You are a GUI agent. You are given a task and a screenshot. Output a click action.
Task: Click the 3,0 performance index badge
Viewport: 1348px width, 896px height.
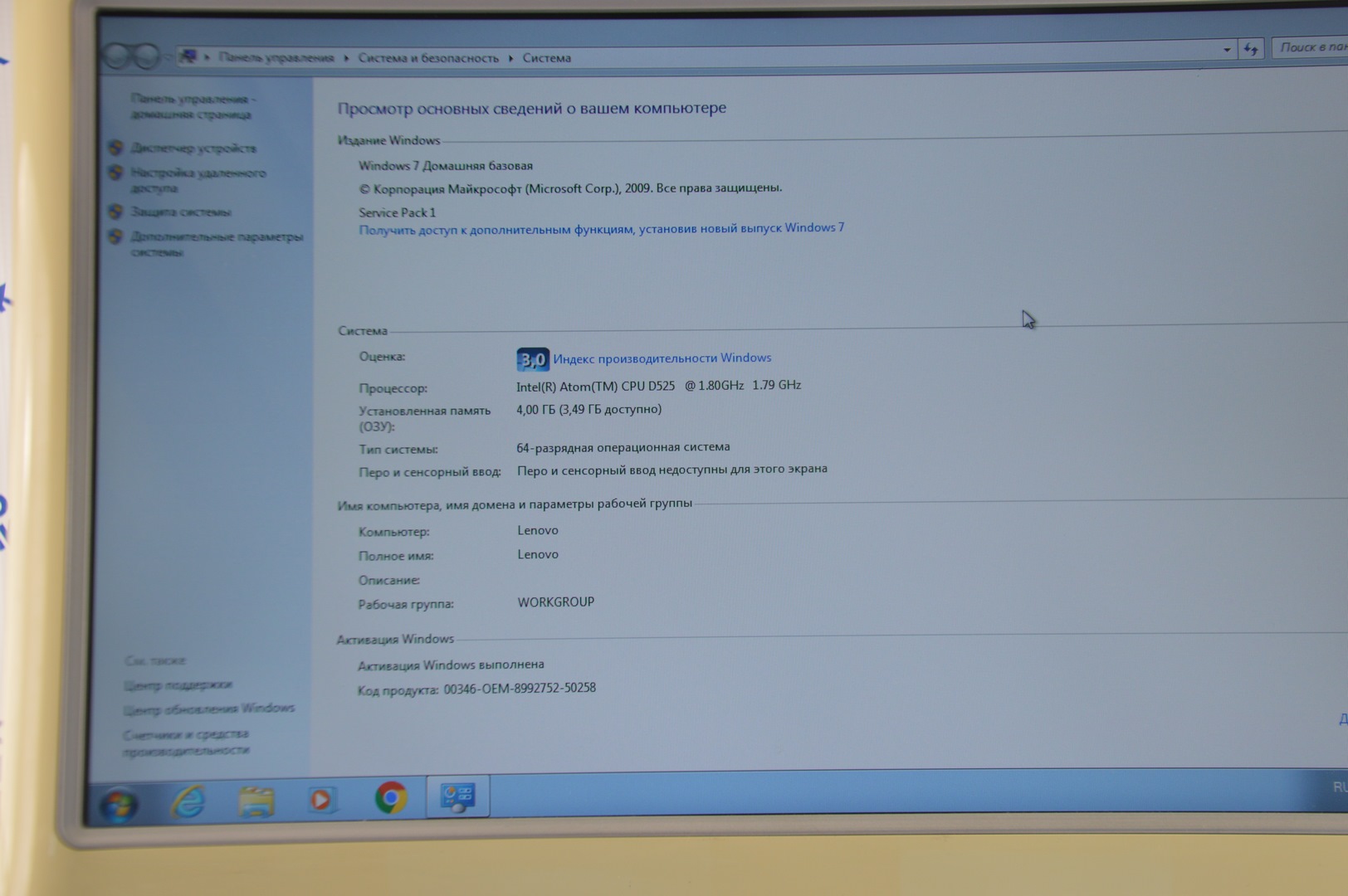point(532,359)
